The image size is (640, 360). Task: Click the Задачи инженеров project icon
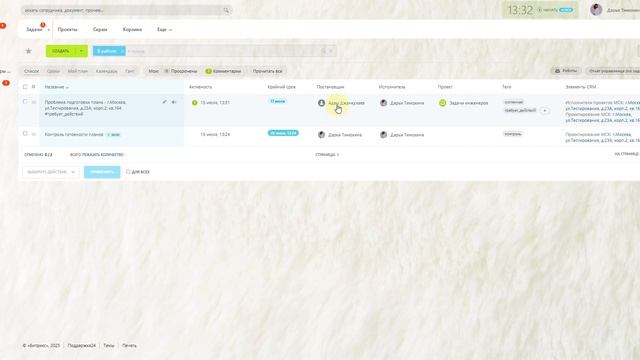coord(442,103)
